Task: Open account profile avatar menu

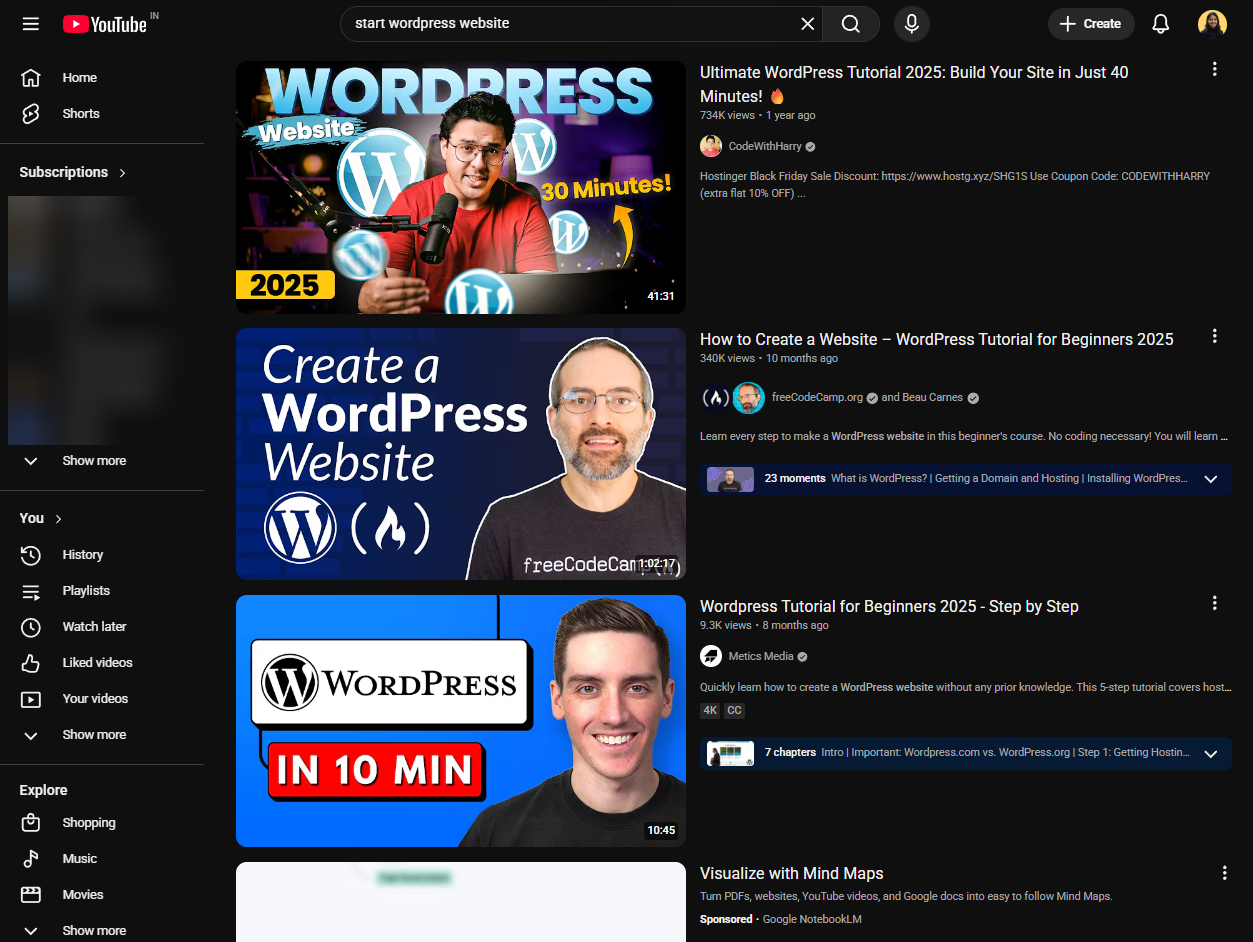Action: click(x=1212, y=24)
